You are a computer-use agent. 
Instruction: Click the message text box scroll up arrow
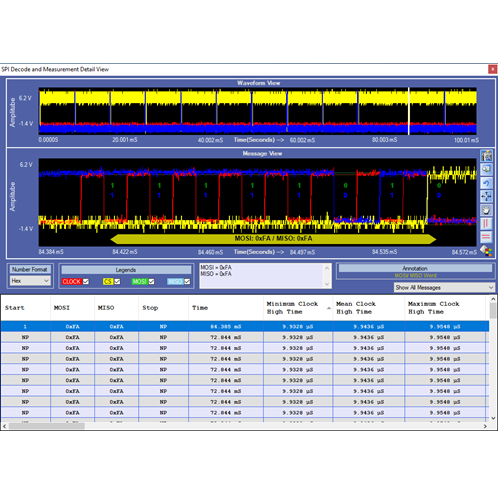[x=327, y=268]
